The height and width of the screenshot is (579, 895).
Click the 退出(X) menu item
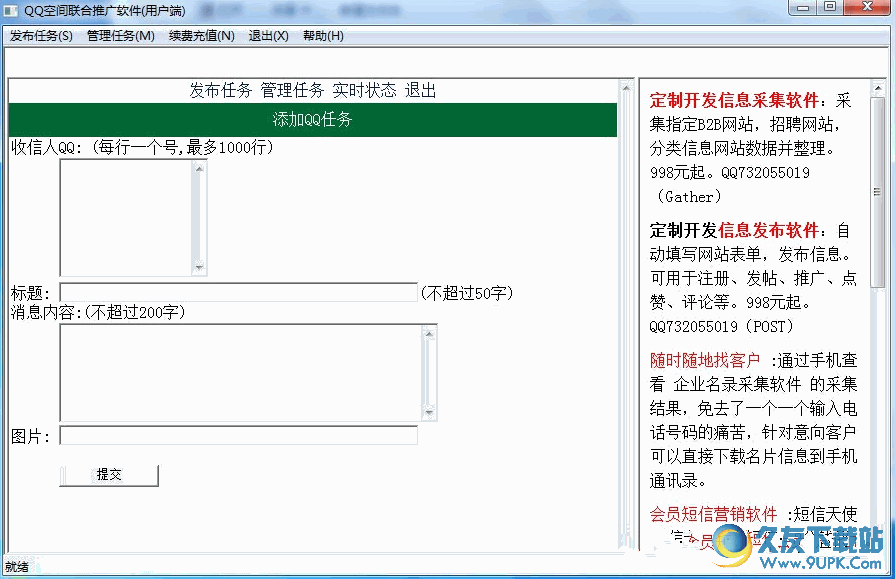[x=268, y=36]
